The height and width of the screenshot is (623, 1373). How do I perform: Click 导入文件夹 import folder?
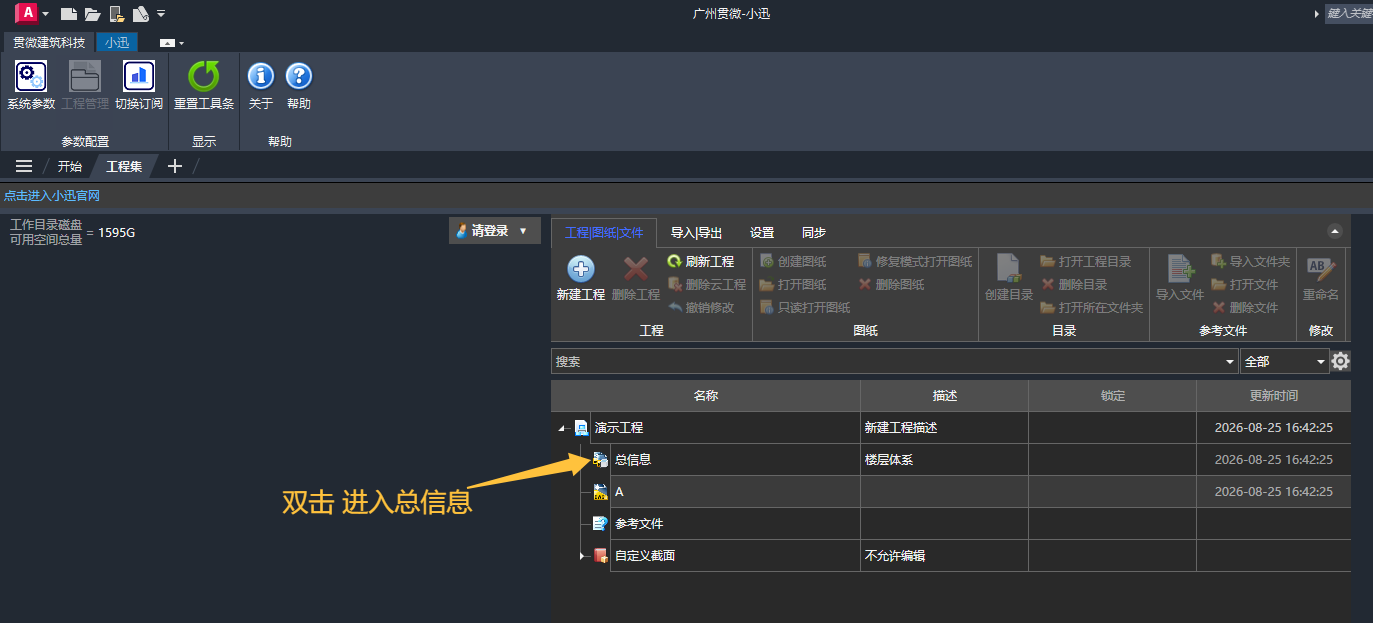point(1251,261)
